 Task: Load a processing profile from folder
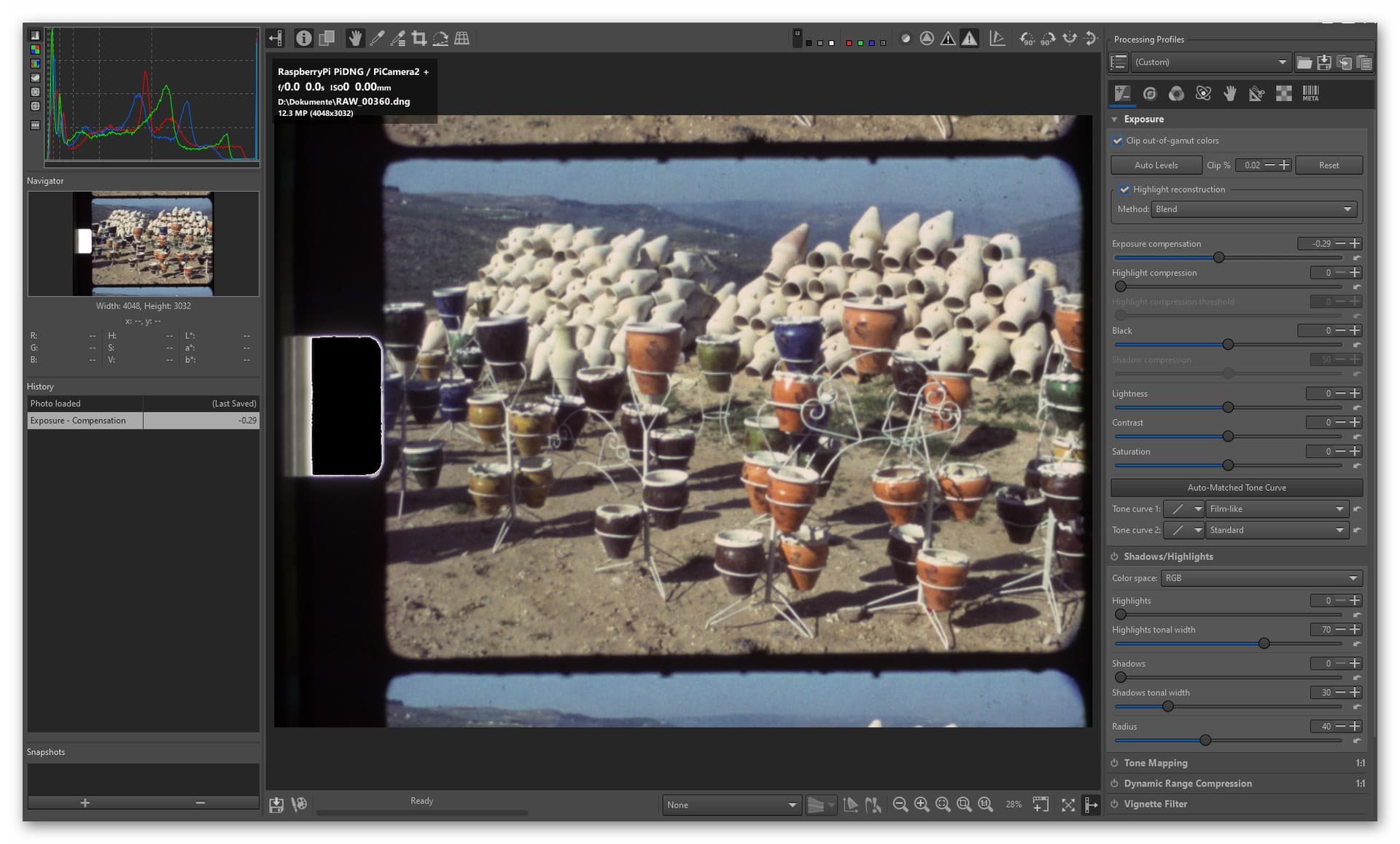[1304, 63]
